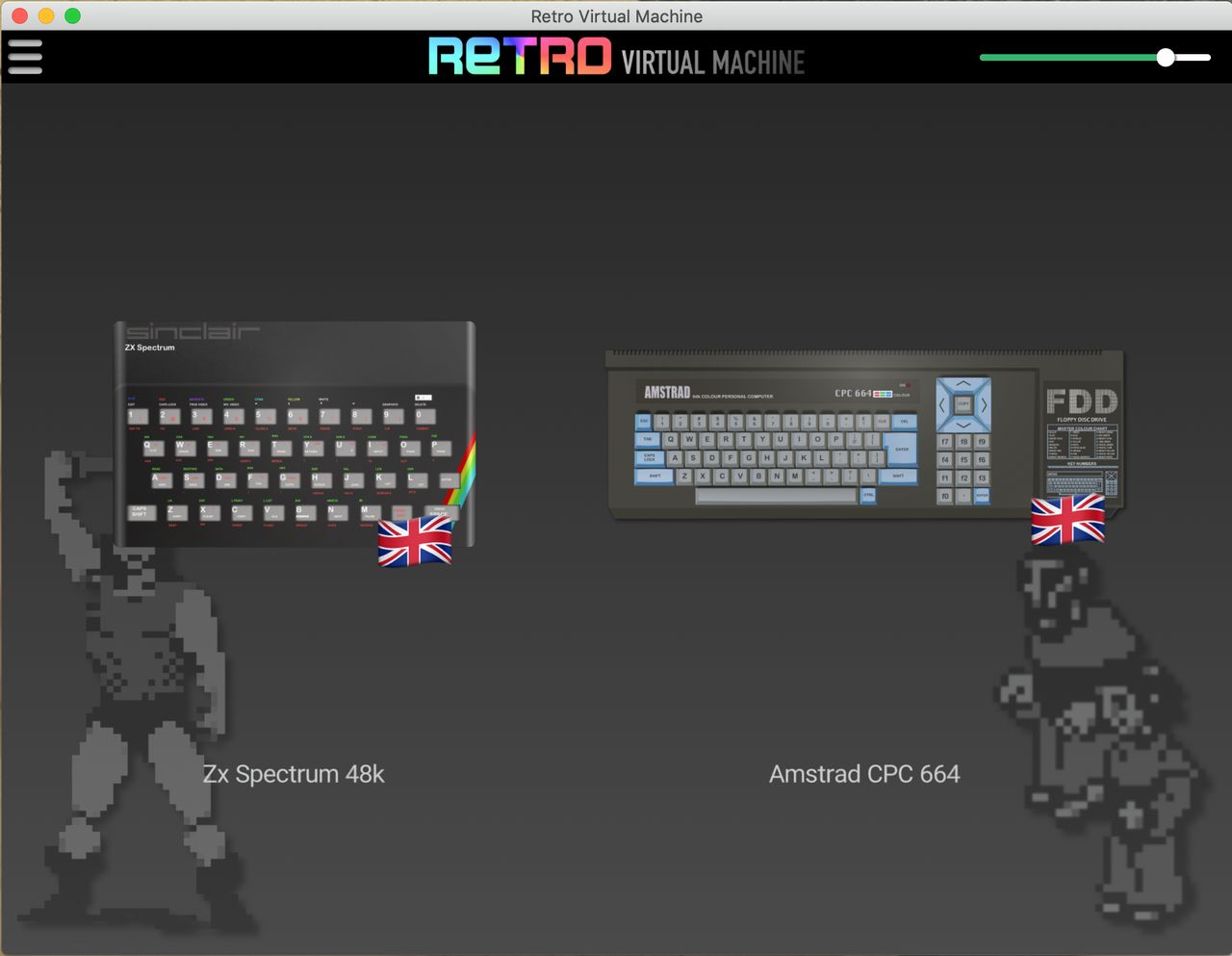This screenshot has width=1232, height=956.
Task: Click the slider knob in header
Action: (x=1166, y=58)
